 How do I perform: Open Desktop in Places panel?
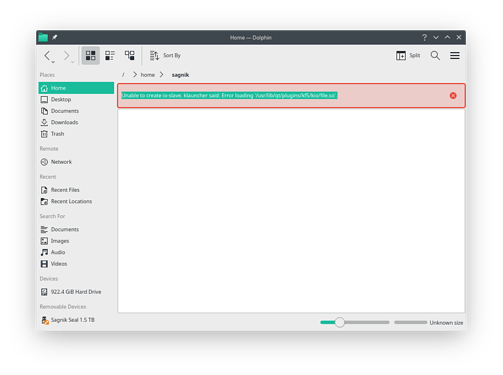click(76, 99)
